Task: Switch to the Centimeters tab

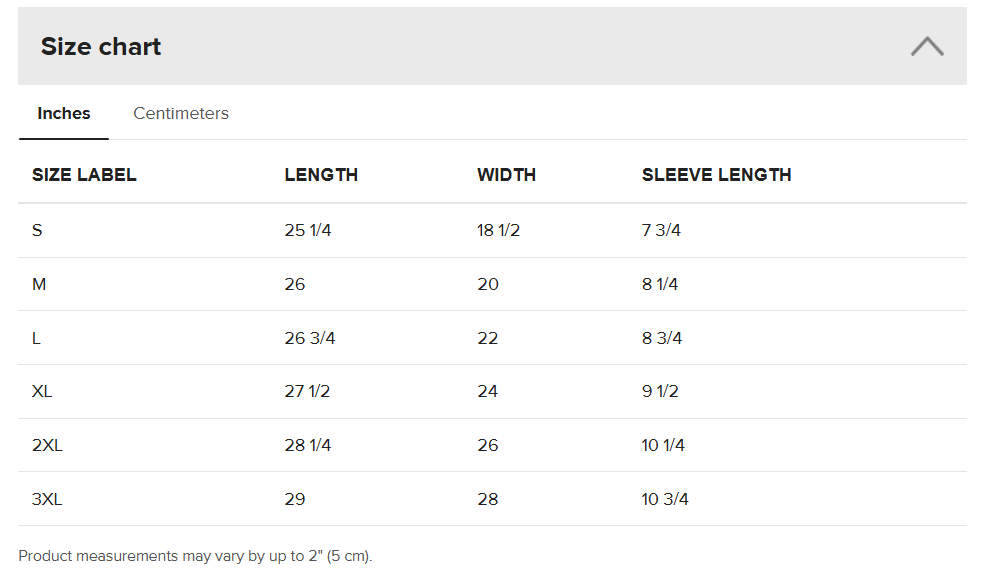Action: coord(181,113)
